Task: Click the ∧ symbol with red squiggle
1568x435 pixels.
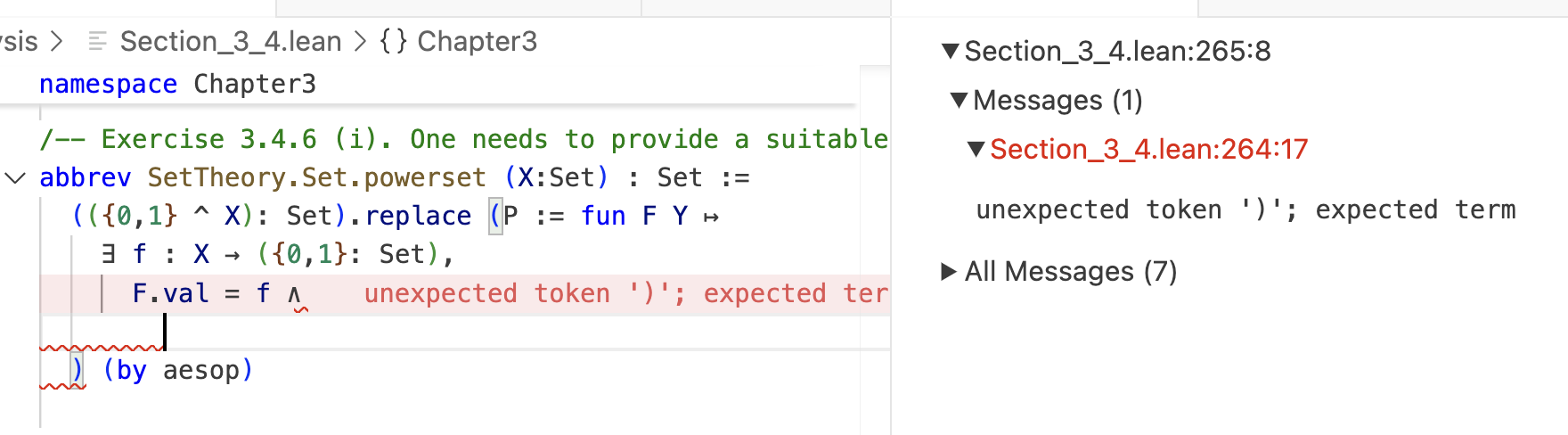Action: [295, 293]
